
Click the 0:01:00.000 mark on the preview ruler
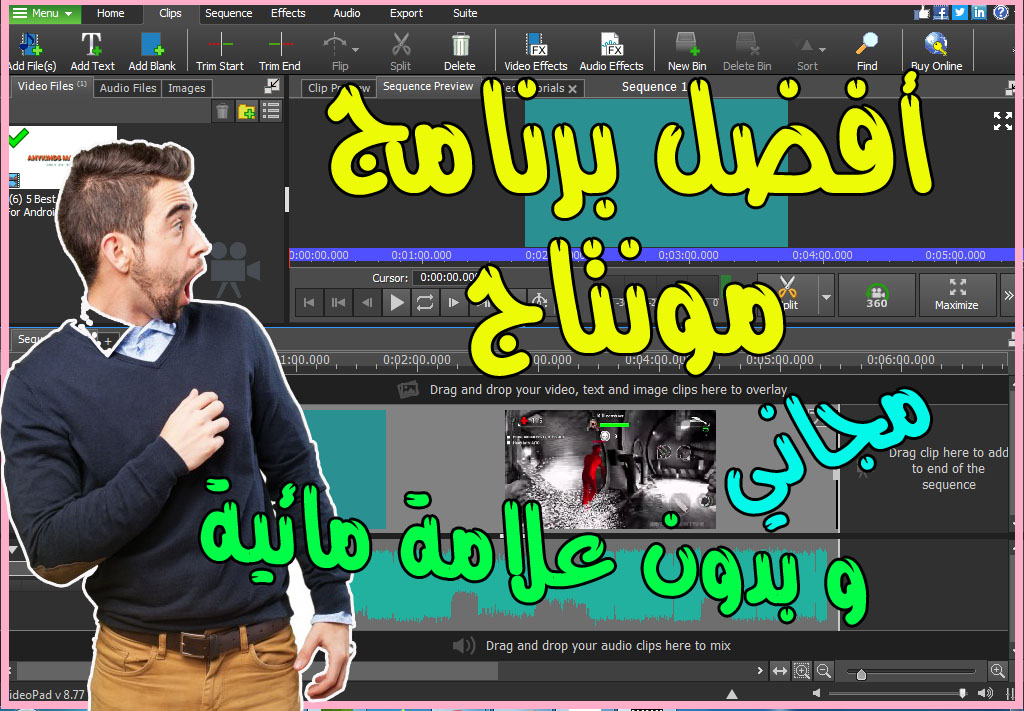pos(421,255)
